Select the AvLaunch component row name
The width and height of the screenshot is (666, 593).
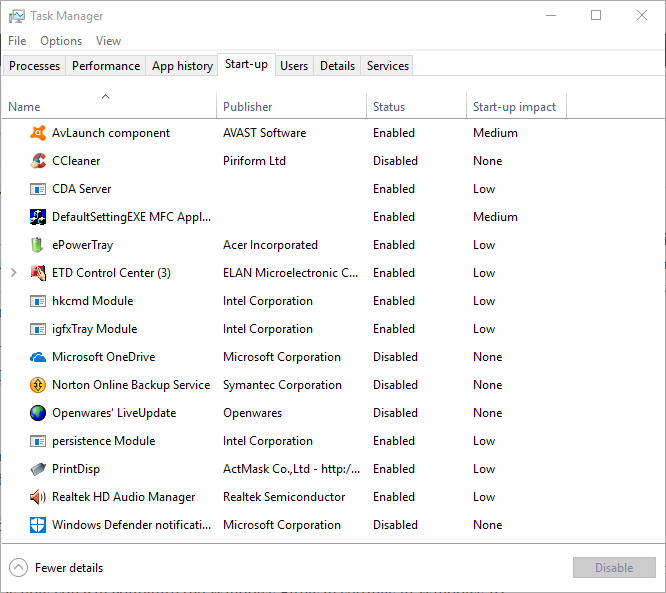coord(111,133)
